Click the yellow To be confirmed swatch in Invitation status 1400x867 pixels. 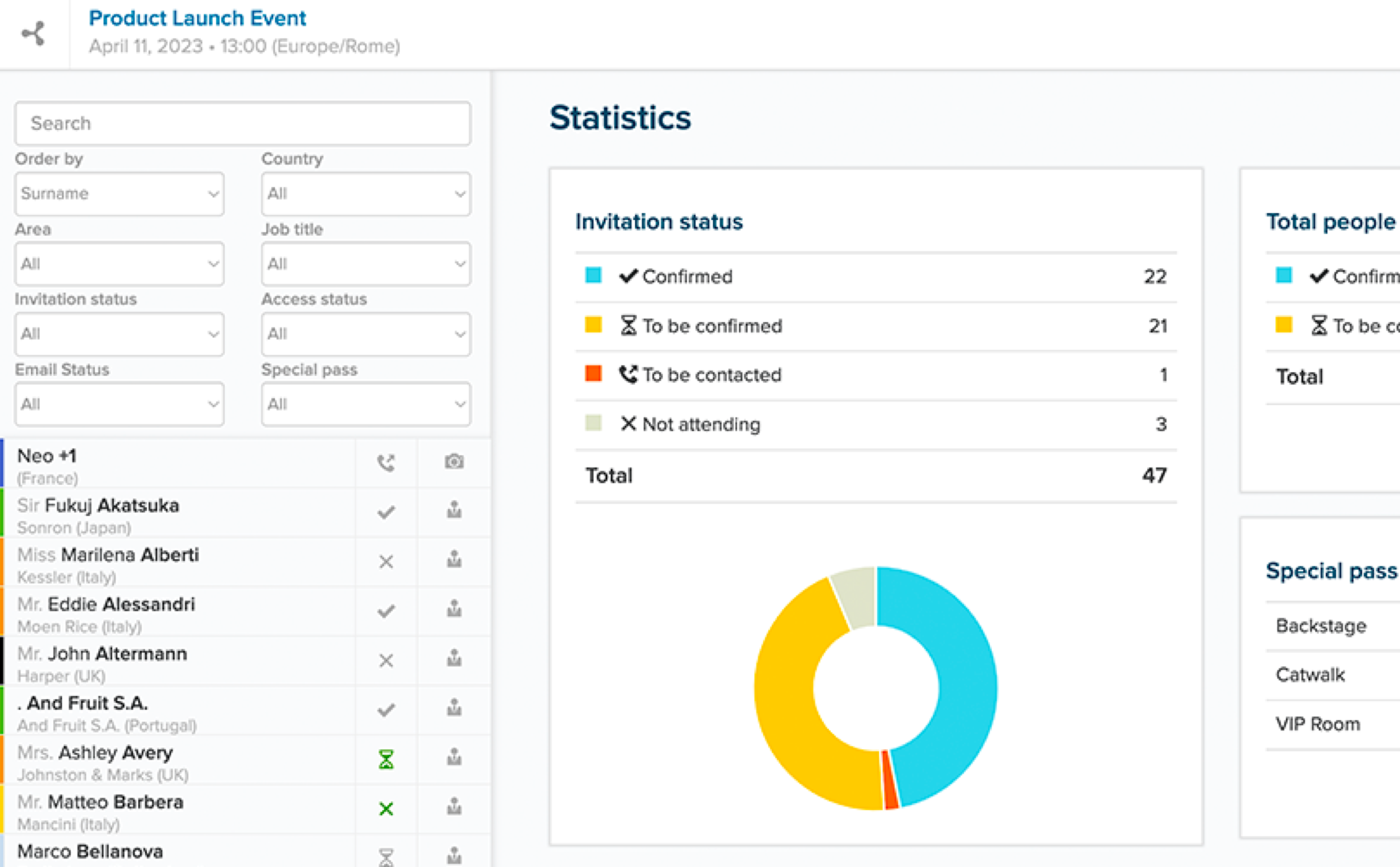pos(593,325)
